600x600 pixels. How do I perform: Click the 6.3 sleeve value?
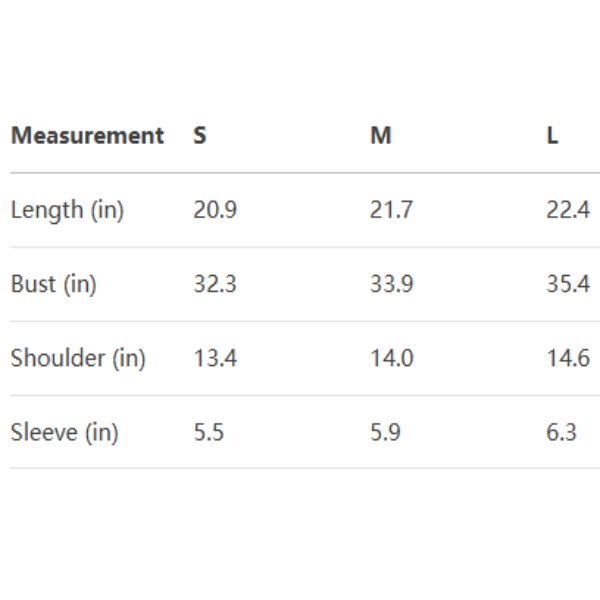click(561, 433)
